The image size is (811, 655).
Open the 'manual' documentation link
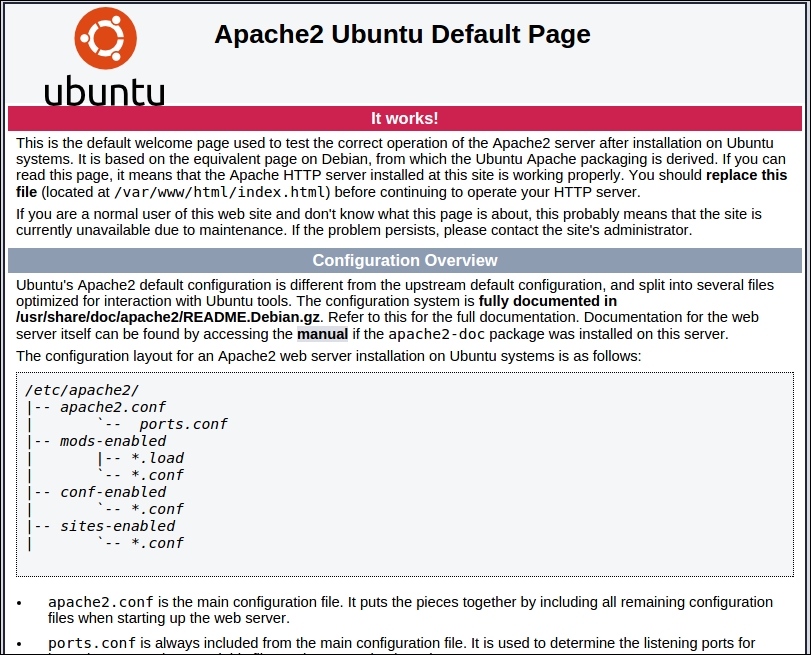[x=322, y=334]
